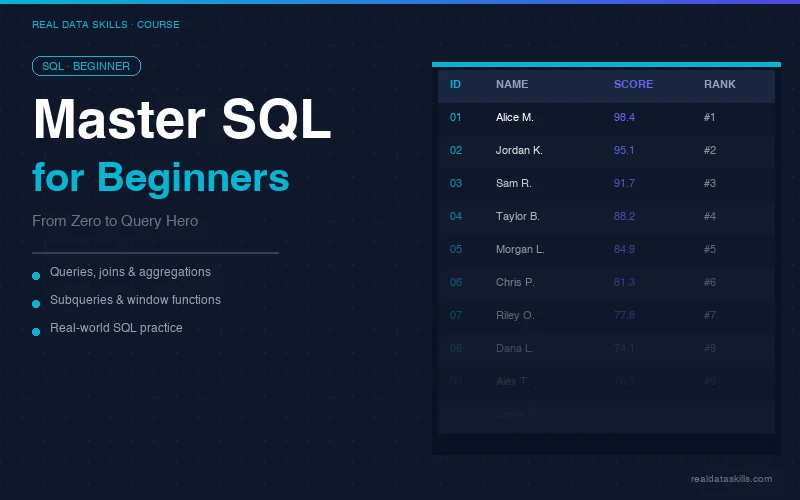Click 'From Zero to Query Hero' subtitle
Image resolution: width=800 pixels, height=500 pixels.
point(115,221)
